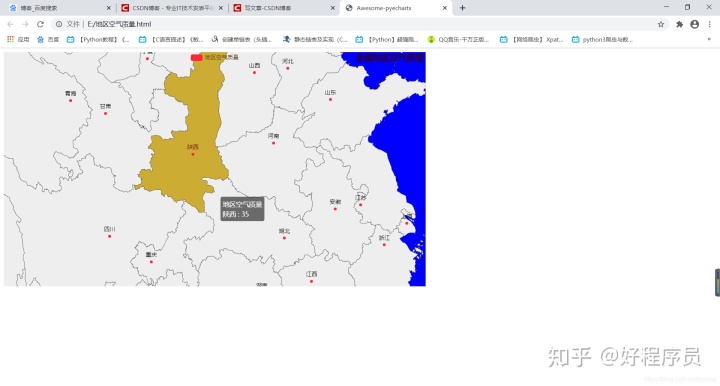Viewport: 720px width, 386px height.
Task: Close the Awesome-pyecharts tab
Action: click(444, 8)
